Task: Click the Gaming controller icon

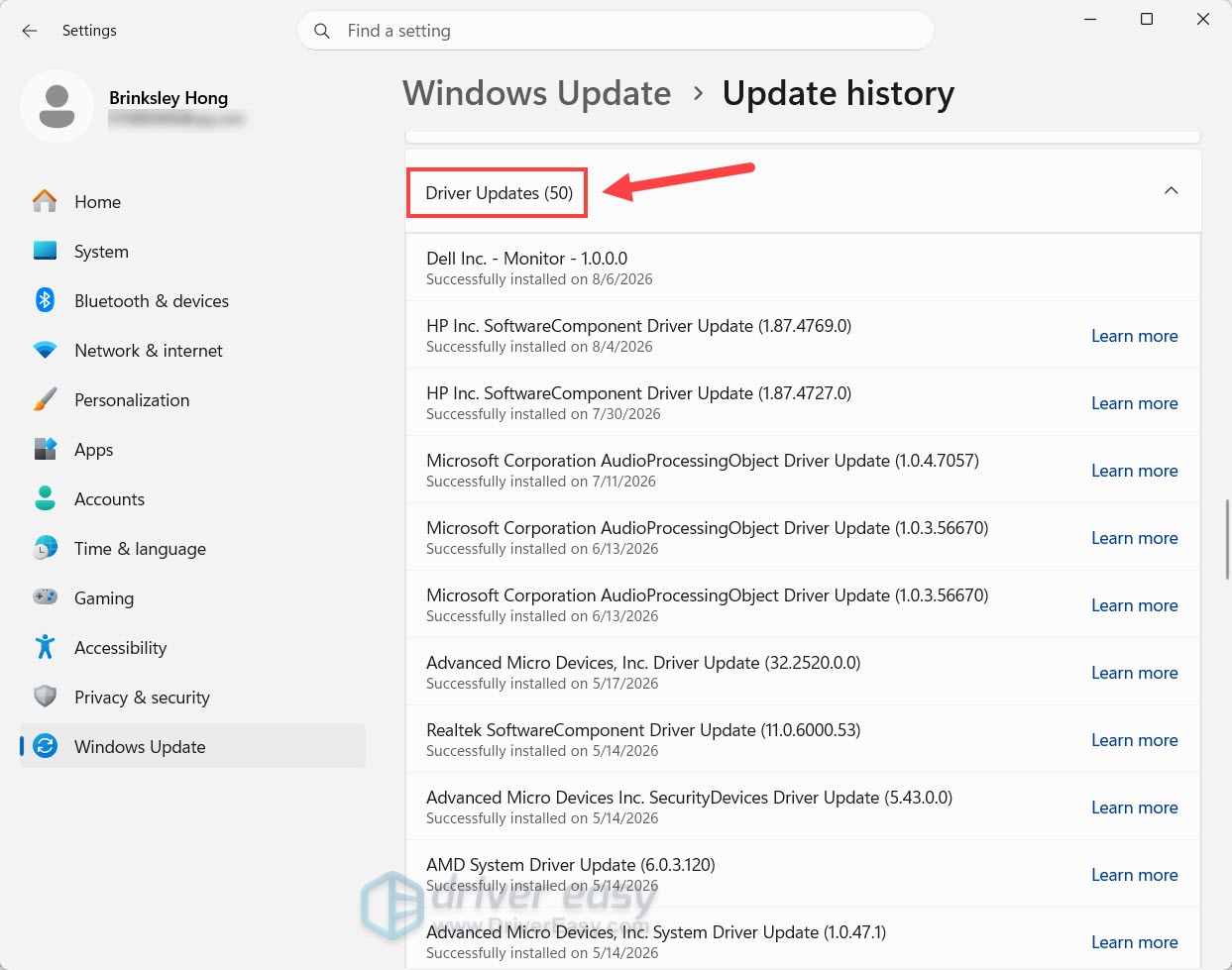Action: coord(45,597)
